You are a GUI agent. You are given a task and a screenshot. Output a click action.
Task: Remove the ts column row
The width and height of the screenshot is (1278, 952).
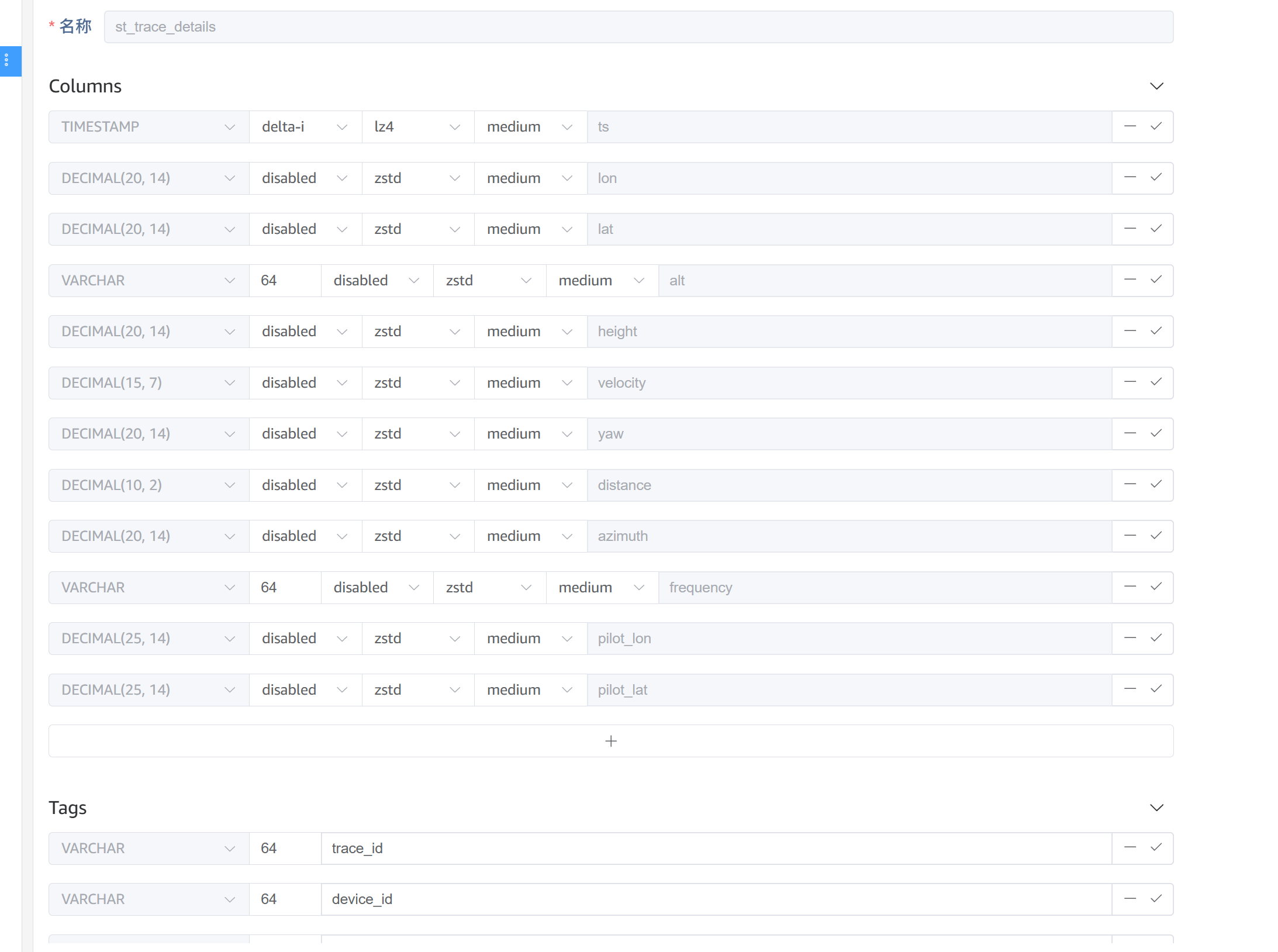click(x=1130, y=126)
